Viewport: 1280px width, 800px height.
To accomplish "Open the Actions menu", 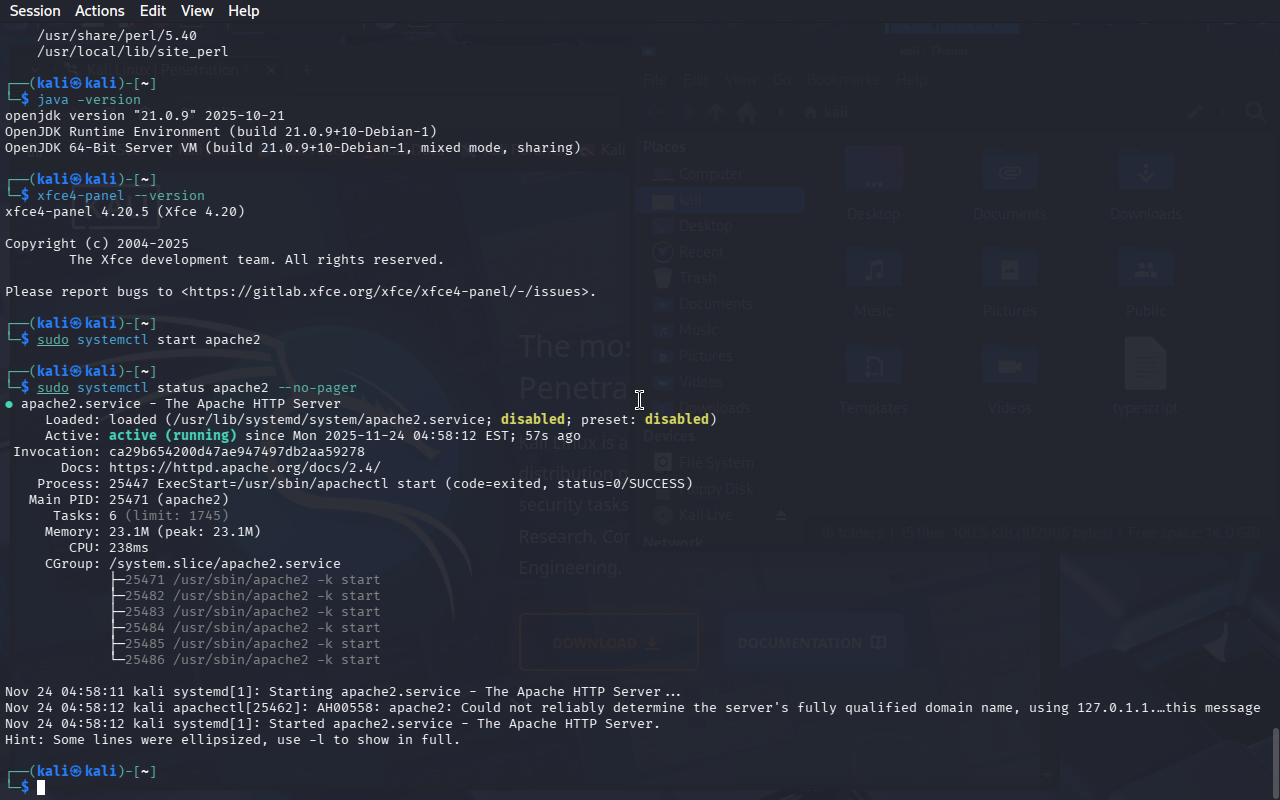I will click(100, 11).
